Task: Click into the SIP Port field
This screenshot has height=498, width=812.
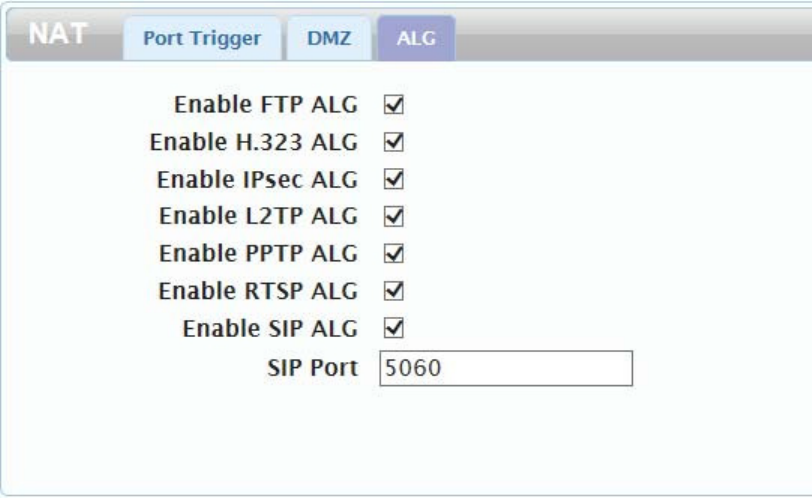Action: click(505, 368)
